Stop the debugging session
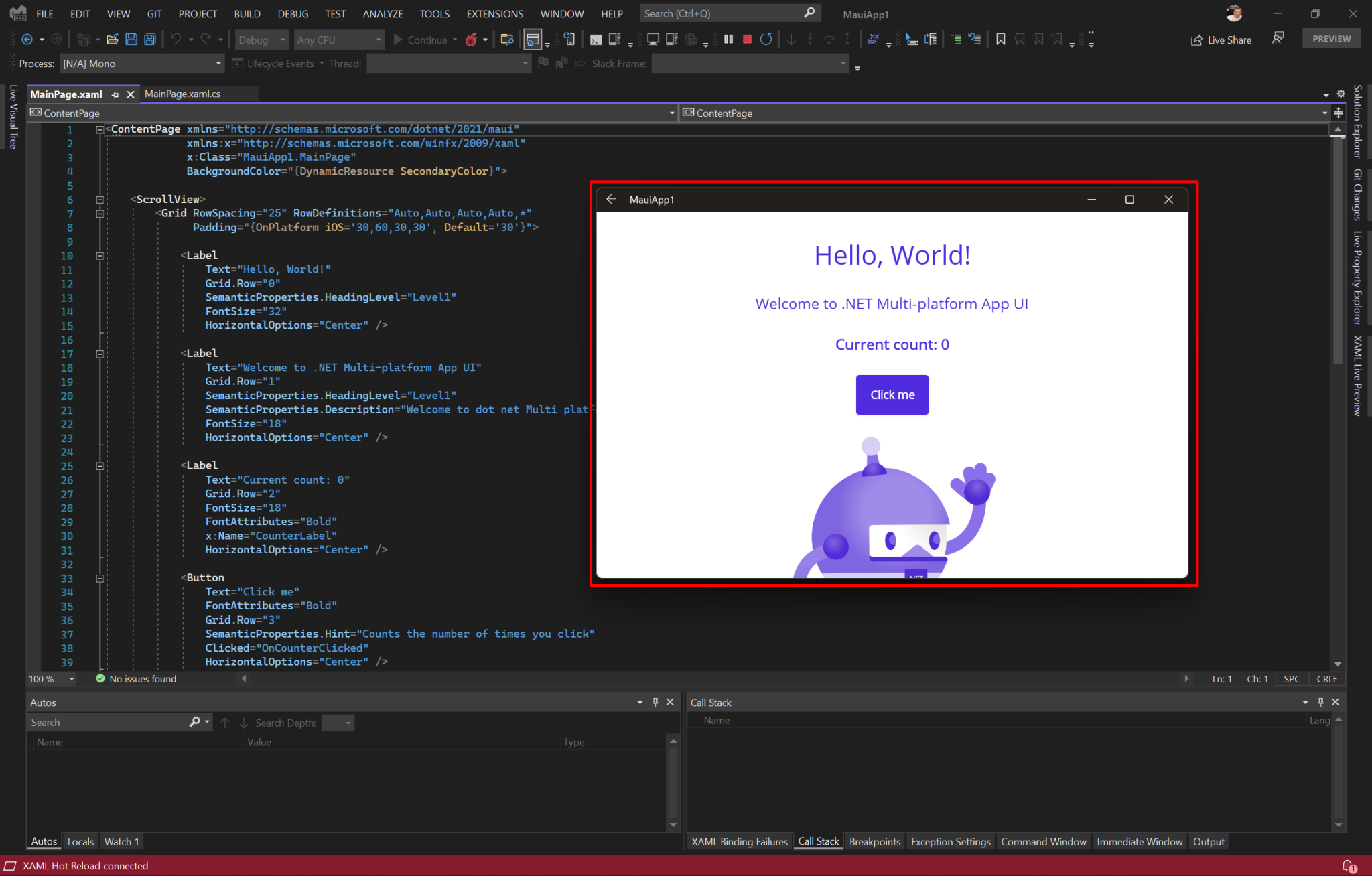 click(747, 39)
